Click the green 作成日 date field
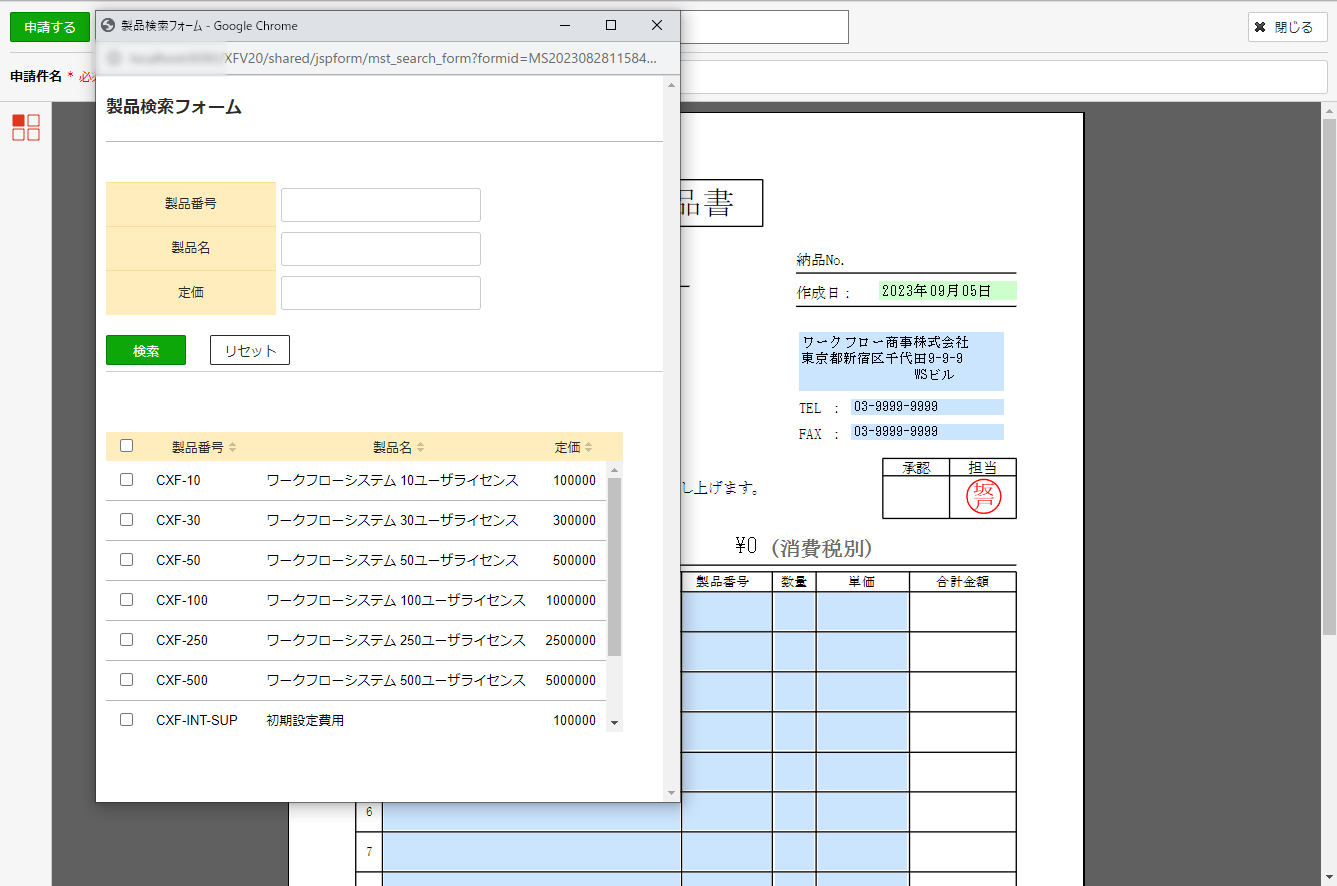This screenshot has width=1337, height=886. (x=947, y=291)
